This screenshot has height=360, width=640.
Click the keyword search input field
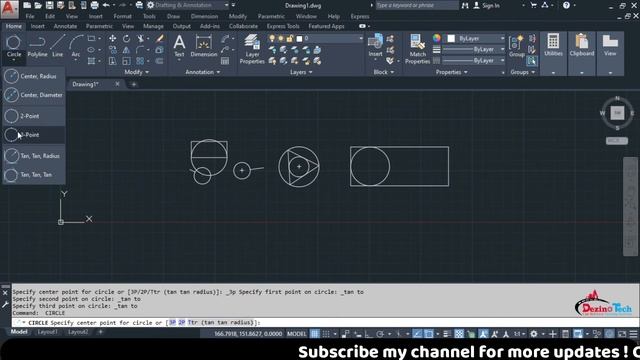point(416,5)
